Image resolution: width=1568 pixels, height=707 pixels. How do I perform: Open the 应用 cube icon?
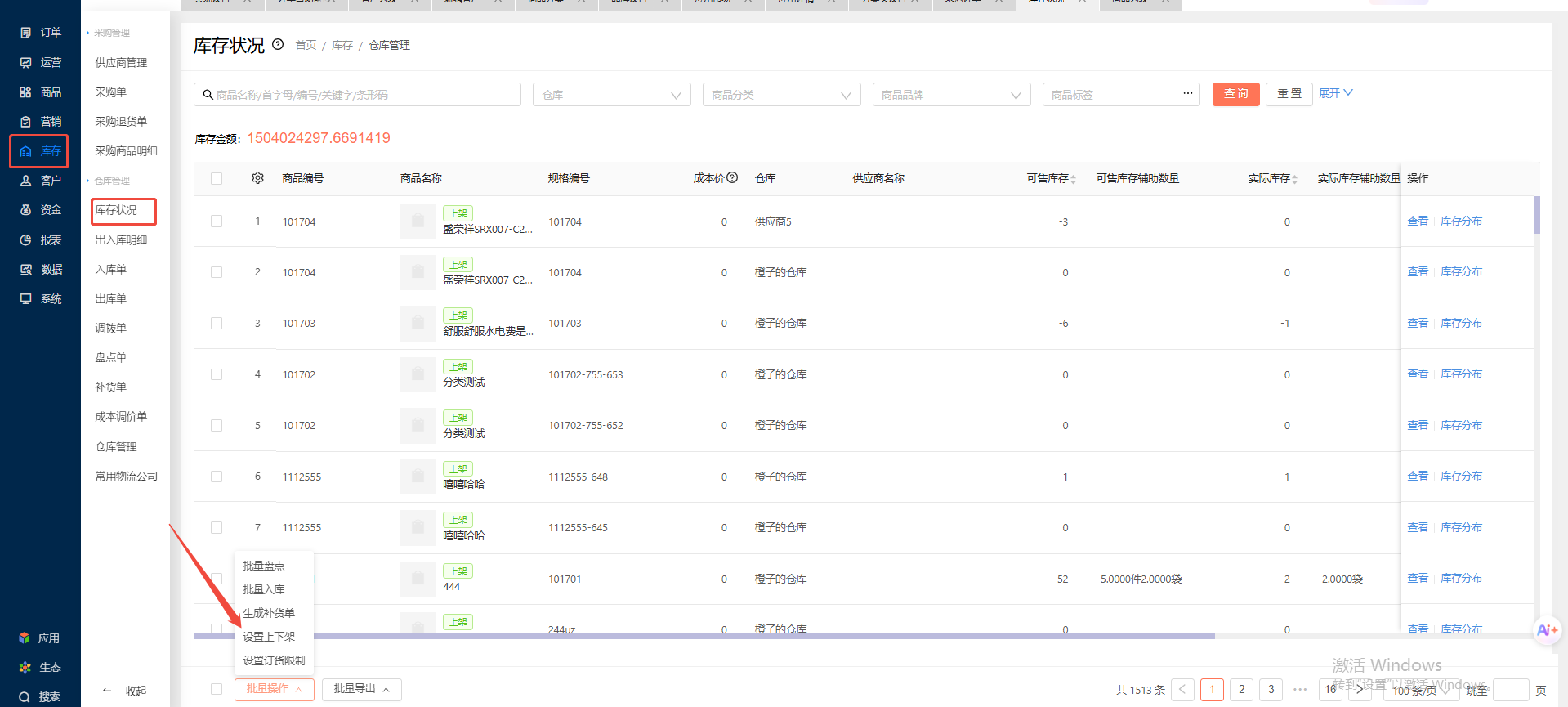tap(25, 638)
